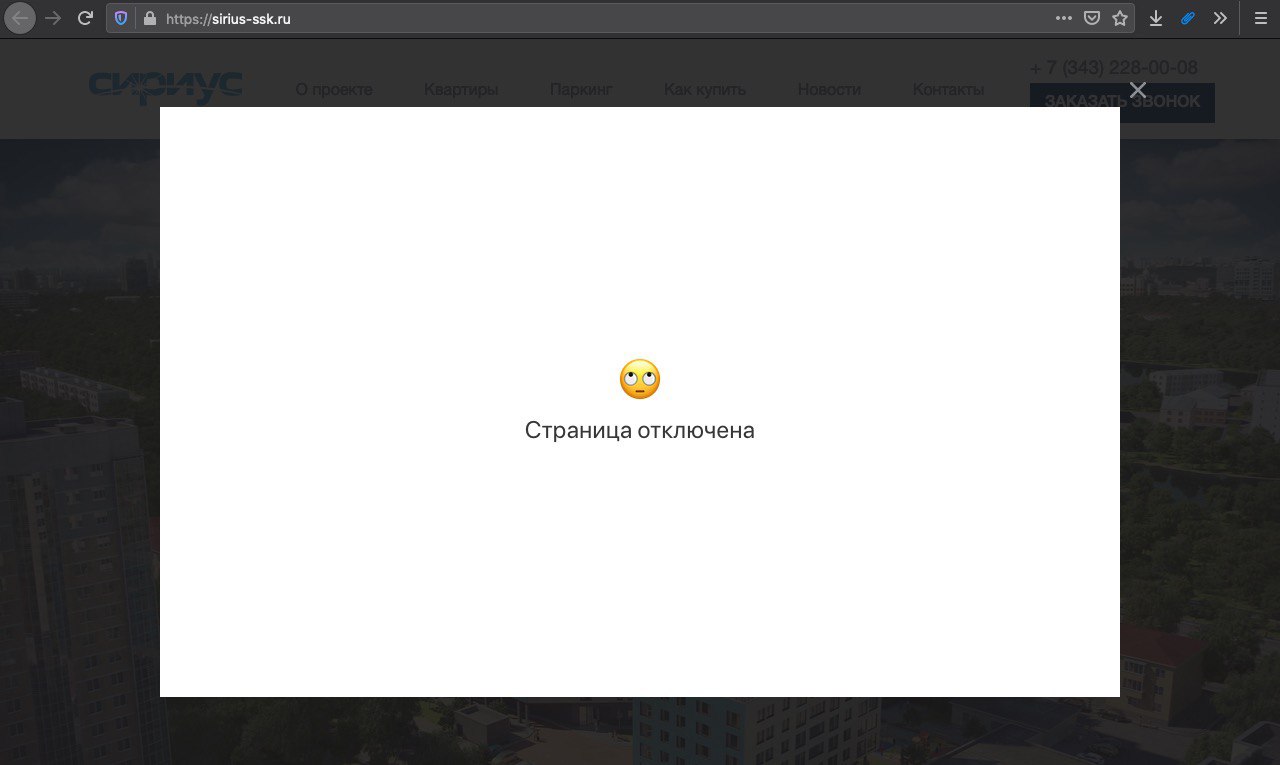Close the popup with X button

pos(1138,90)
